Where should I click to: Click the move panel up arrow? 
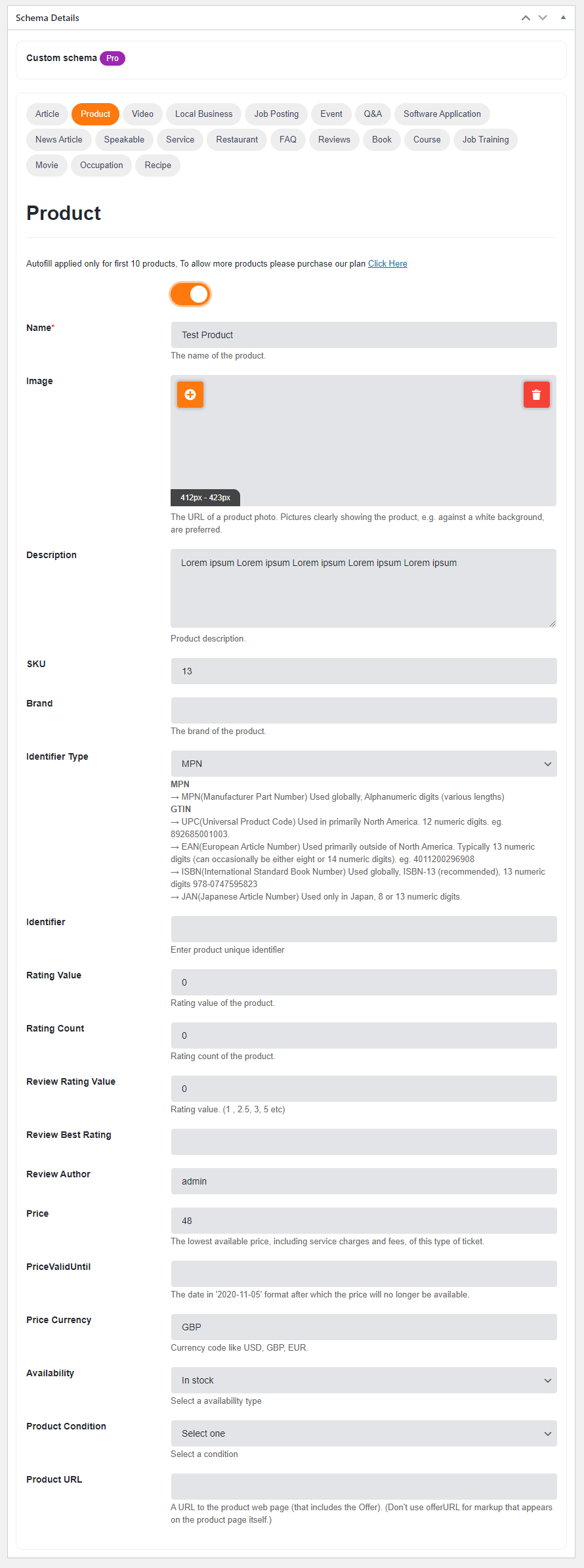tap(526, 18)
